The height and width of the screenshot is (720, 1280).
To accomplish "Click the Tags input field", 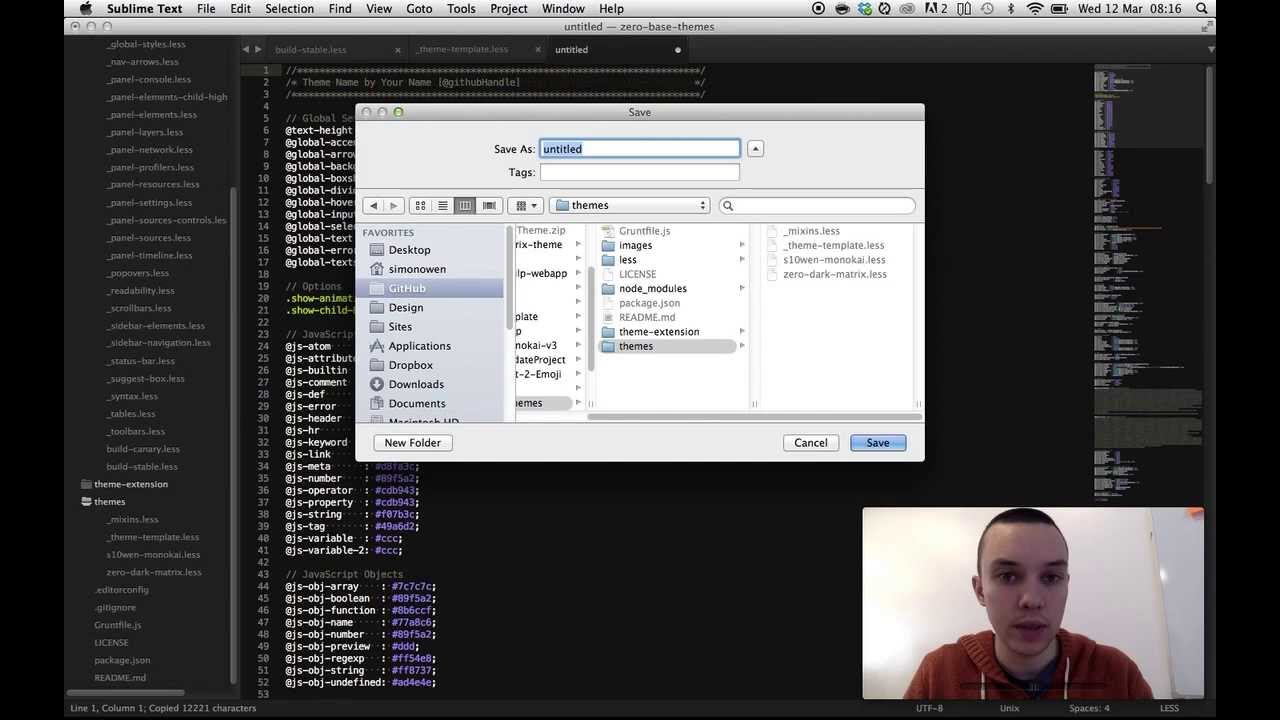I will click(x=640, y=172).
